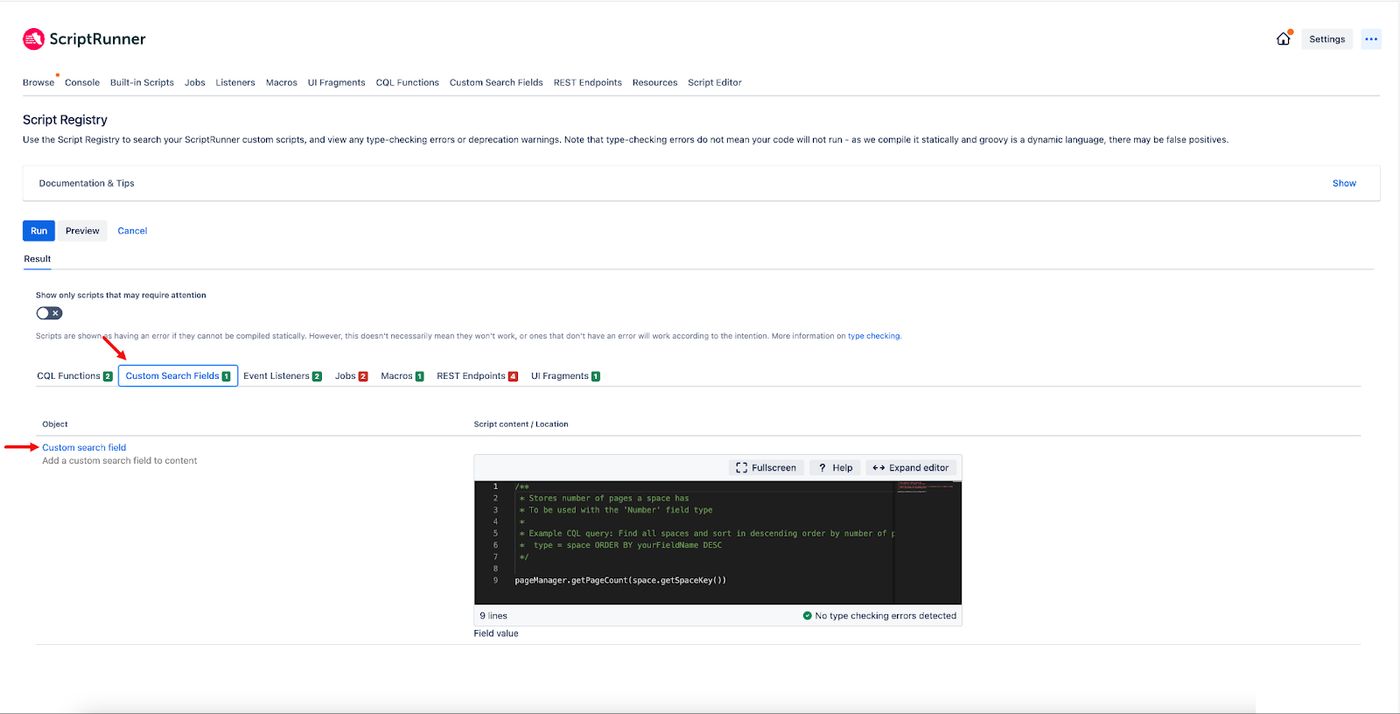The height and width of the screenshot is (714, 1400).
Task: Click the 'Object' column header
Action: pos(55,424)
